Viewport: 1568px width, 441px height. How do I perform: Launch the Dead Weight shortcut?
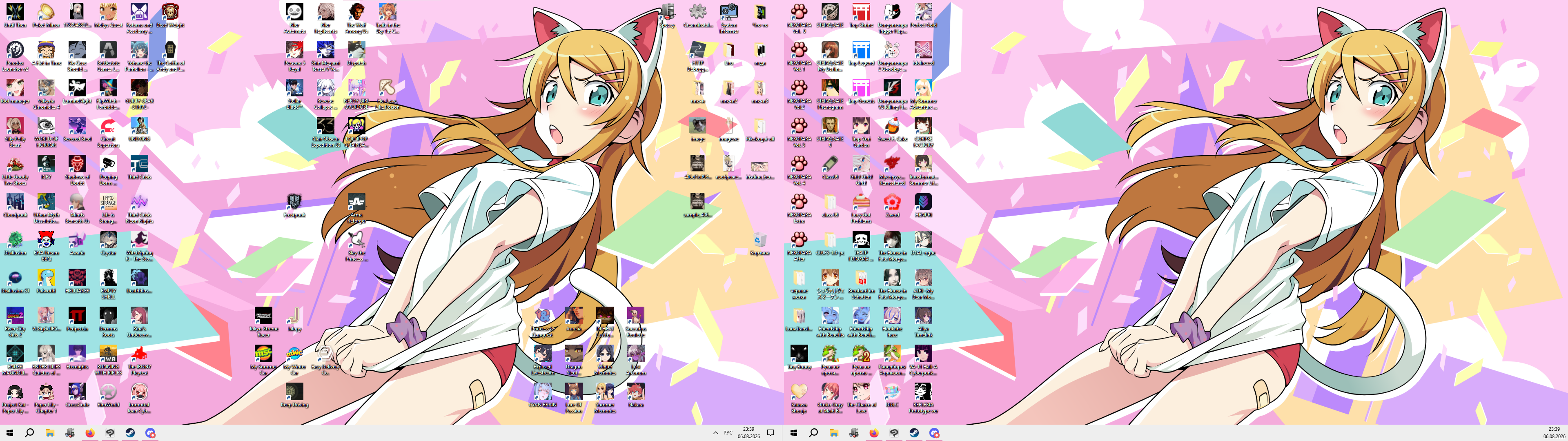pyautogui.click(x=170, y=16)
